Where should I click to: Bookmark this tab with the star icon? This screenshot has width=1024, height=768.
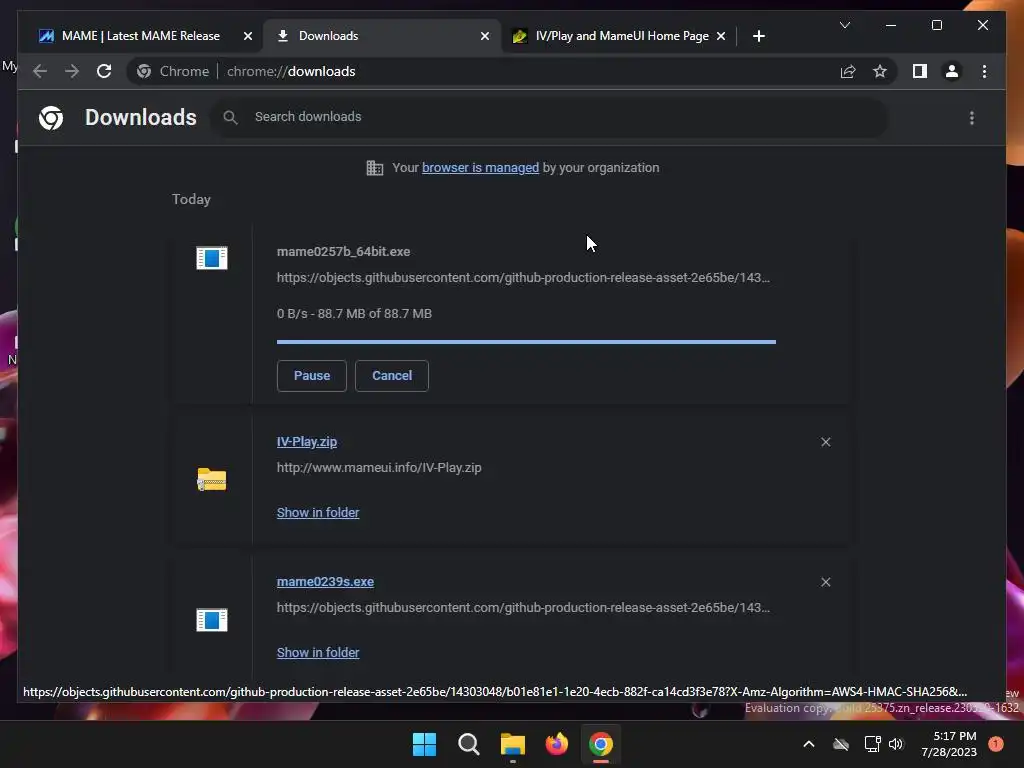click(880, 71)
